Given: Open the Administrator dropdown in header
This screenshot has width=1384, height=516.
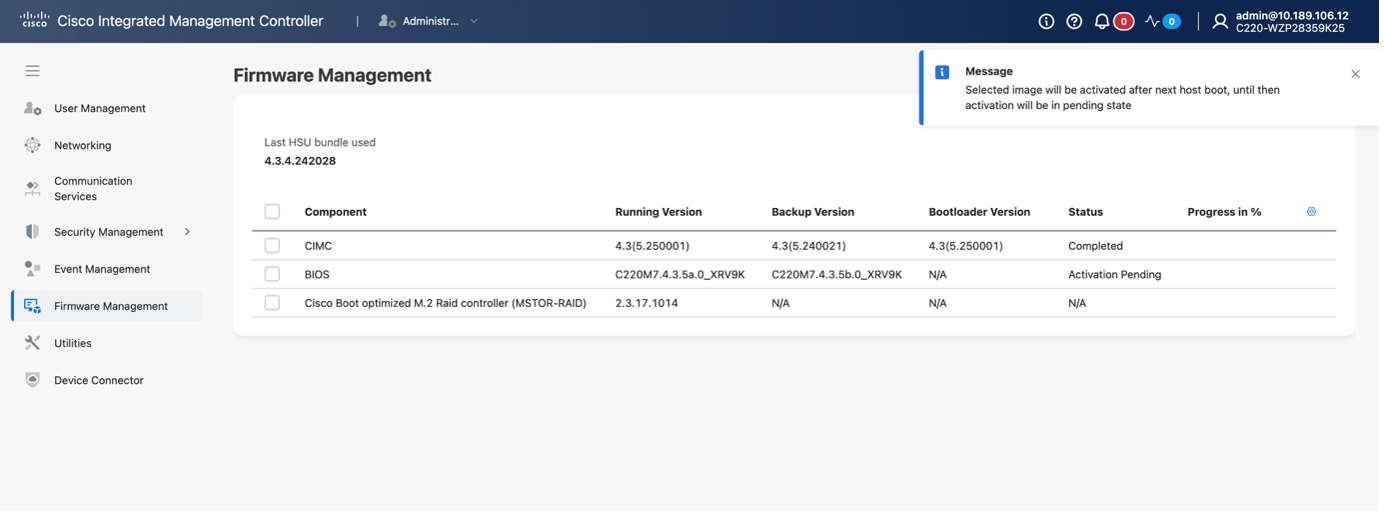Looking at the screenshot, I should click(430, 21).
